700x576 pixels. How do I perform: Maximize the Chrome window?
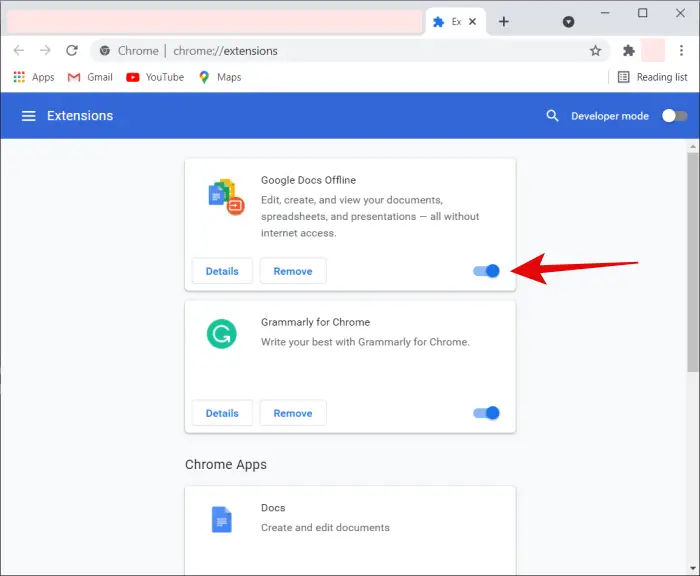coord(642,13)
